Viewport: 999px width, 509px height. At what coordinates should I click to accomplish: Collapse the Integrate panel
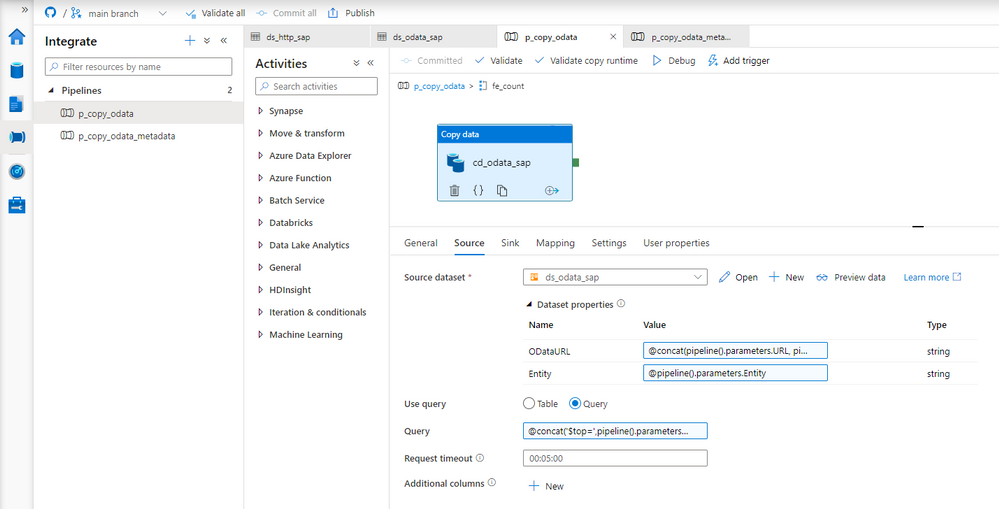(x=224, y=41)
